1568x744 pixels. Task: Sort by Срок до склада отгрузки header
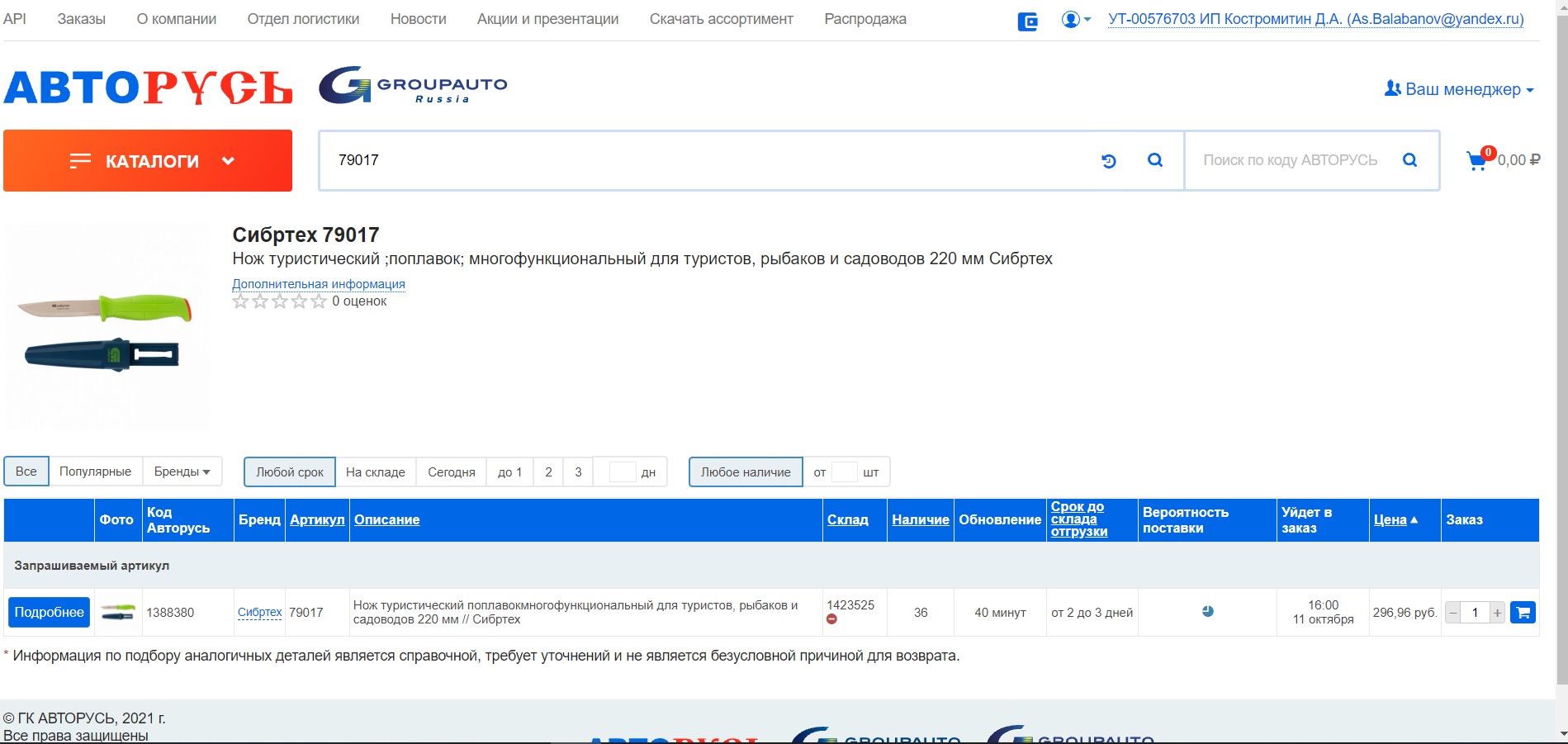pyautogui.click(x=1079, y=519)
